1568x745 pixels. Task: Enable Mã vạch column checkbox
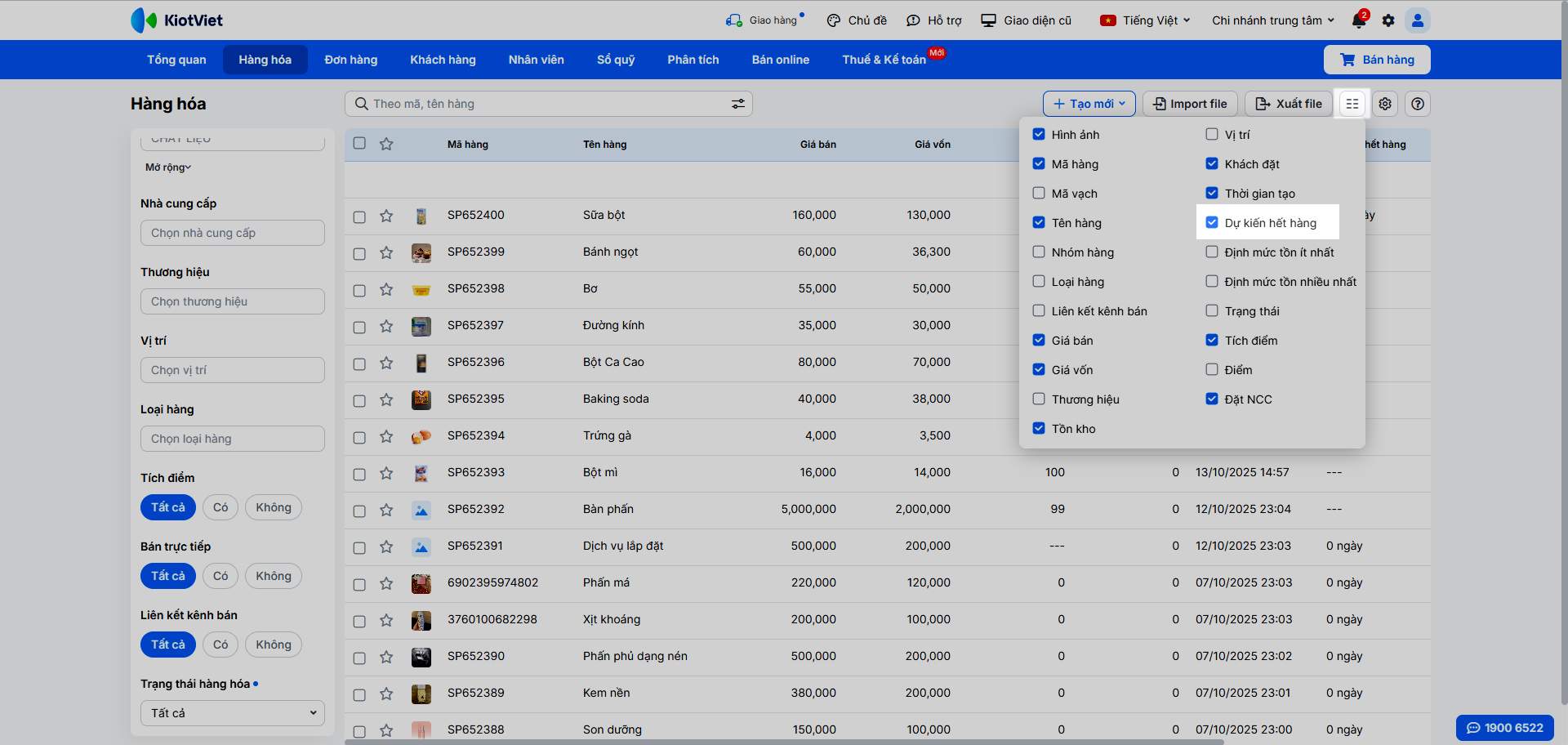pos(1039,193)
